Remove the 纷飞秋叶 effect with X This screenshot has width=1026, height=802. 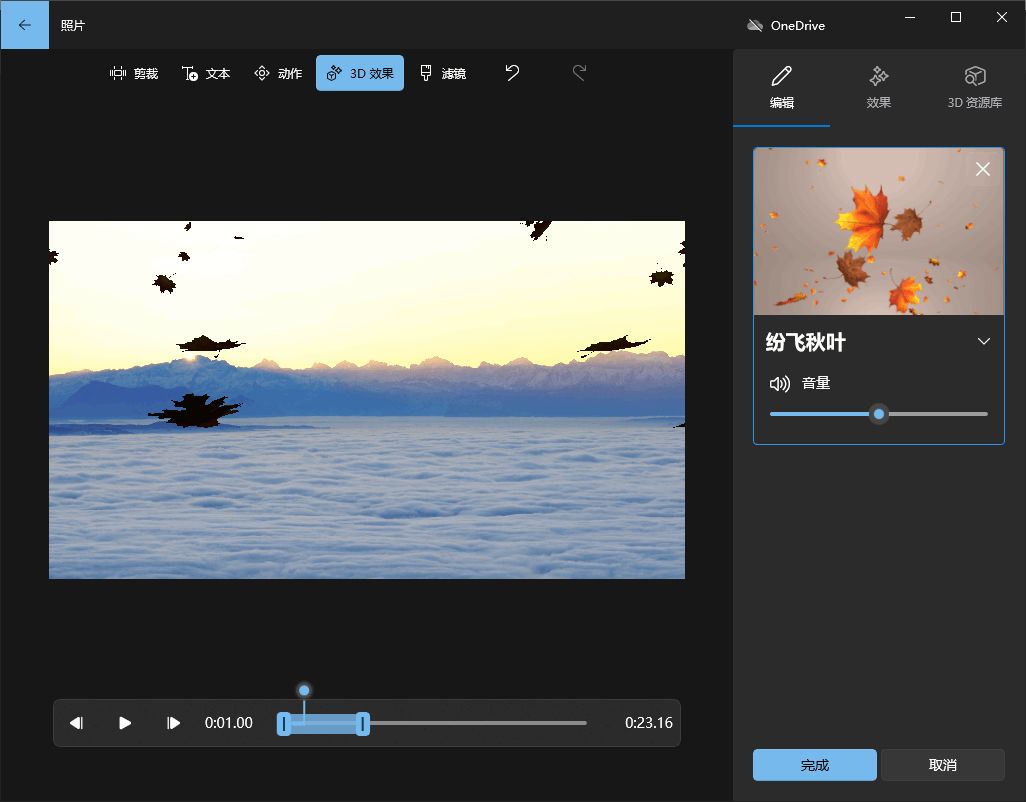tap(982, 169)
